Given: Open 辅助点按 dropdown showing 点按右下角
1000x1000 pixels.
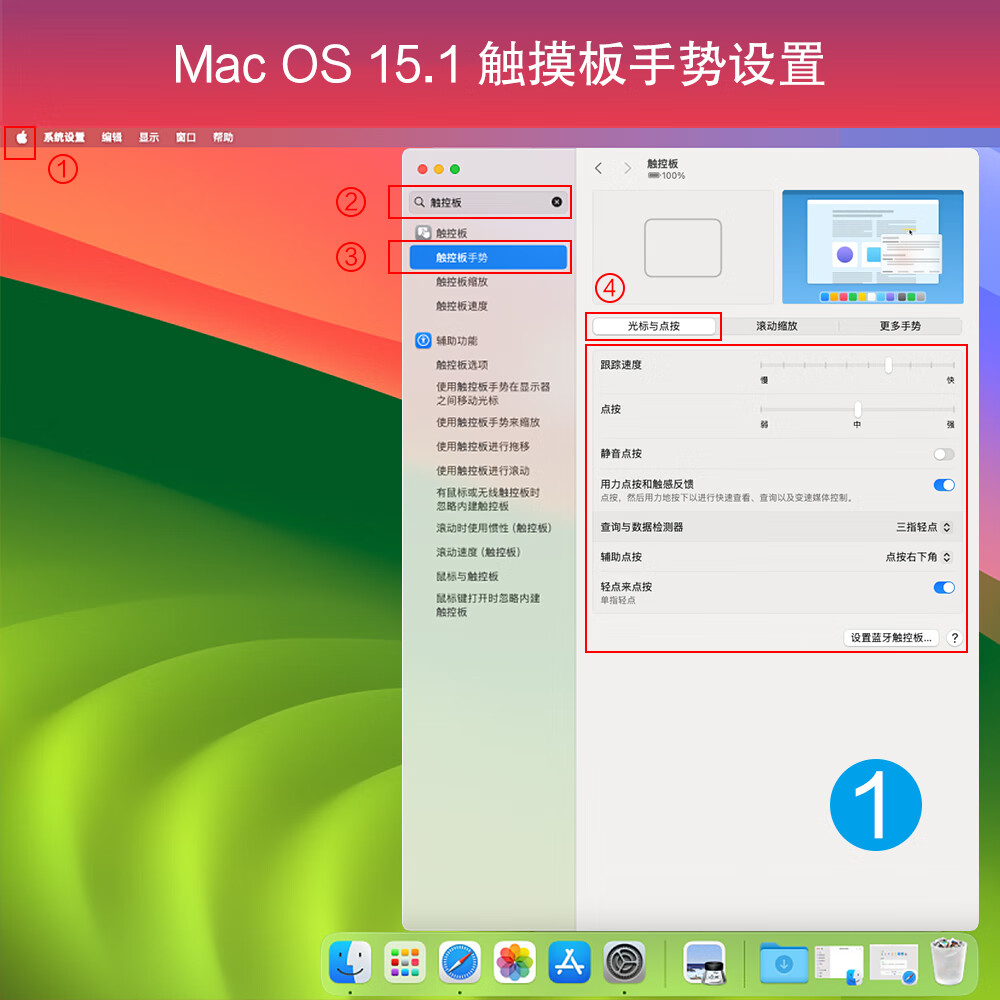Looking at the screenshot, I should 918,557.
